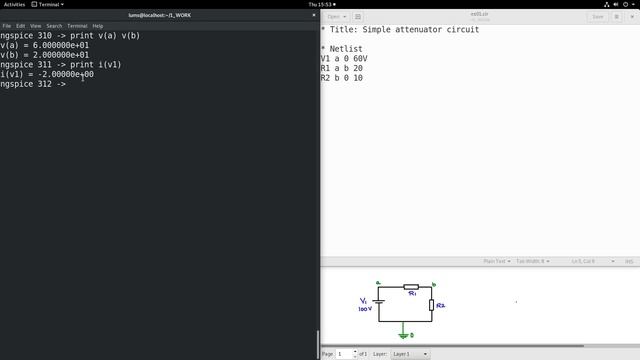Open the Terminal menu in the menu bar
The height and width of the screenshot is (360, 640).
point(77,26)
